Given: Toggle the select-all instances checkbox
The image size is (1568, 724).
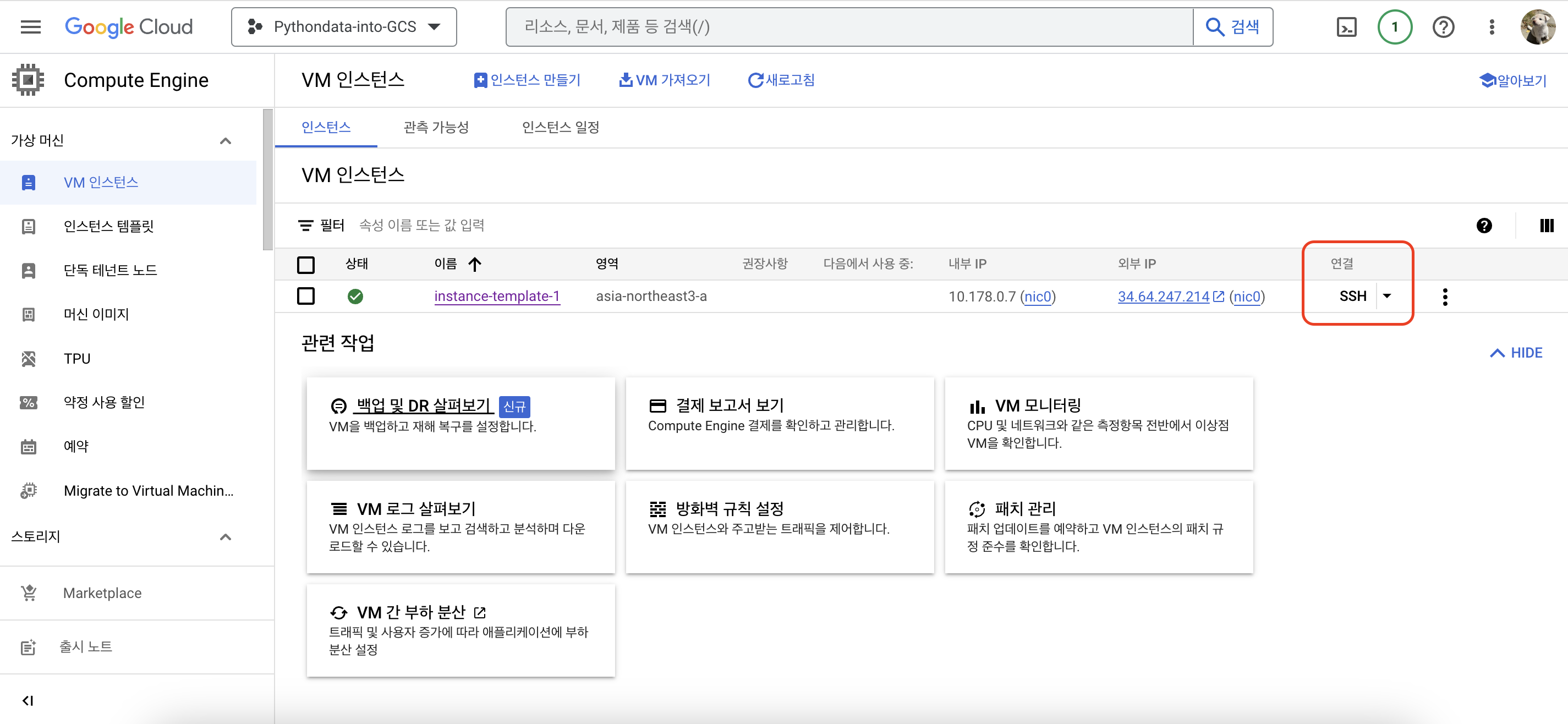Looking at the screenshot, I should [x=305, y=264].
